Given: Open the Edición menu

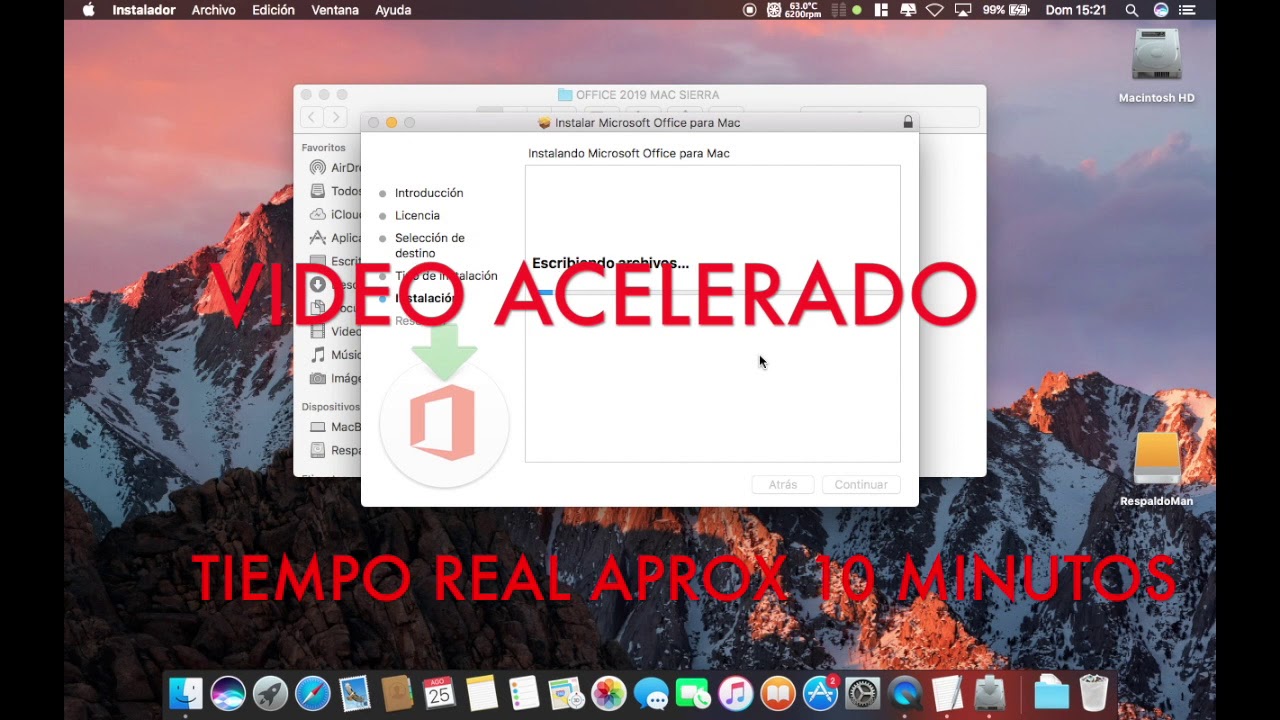Looking at the screenshot, I should [x=273, y=10].
